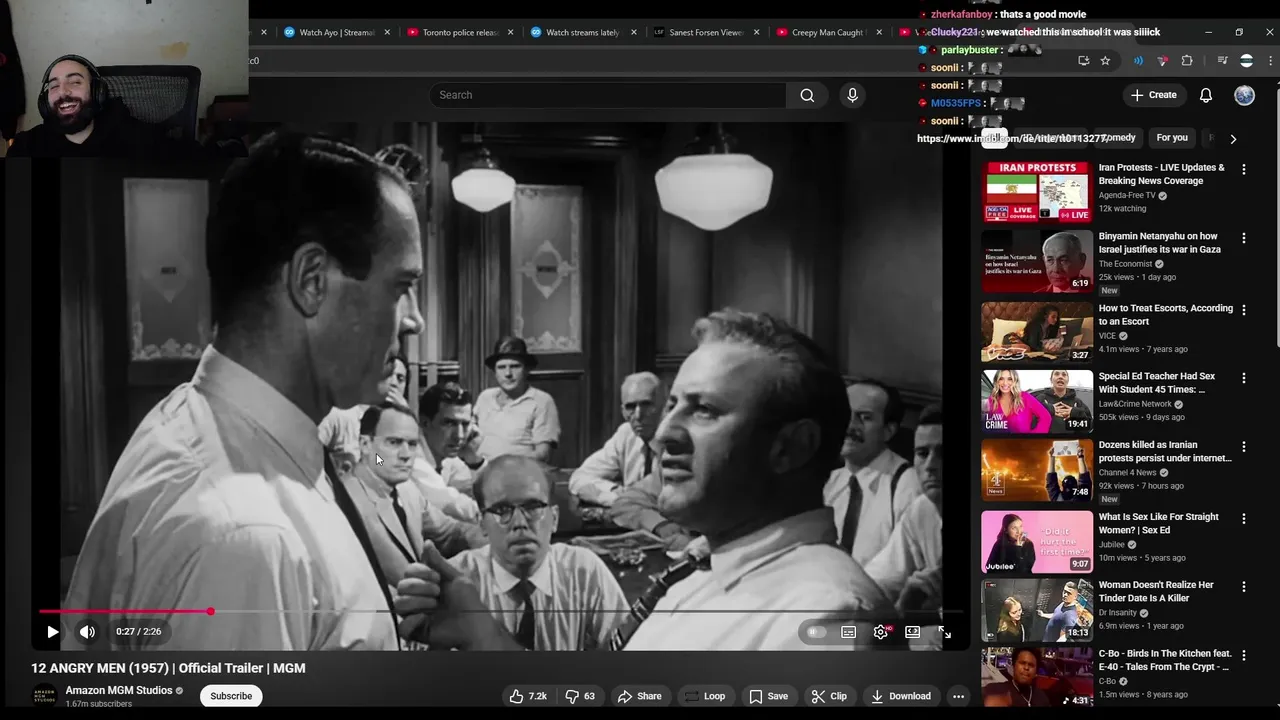Open options for the Tinder Date video
This screenshot has width=1280, height=720.
1244,587
